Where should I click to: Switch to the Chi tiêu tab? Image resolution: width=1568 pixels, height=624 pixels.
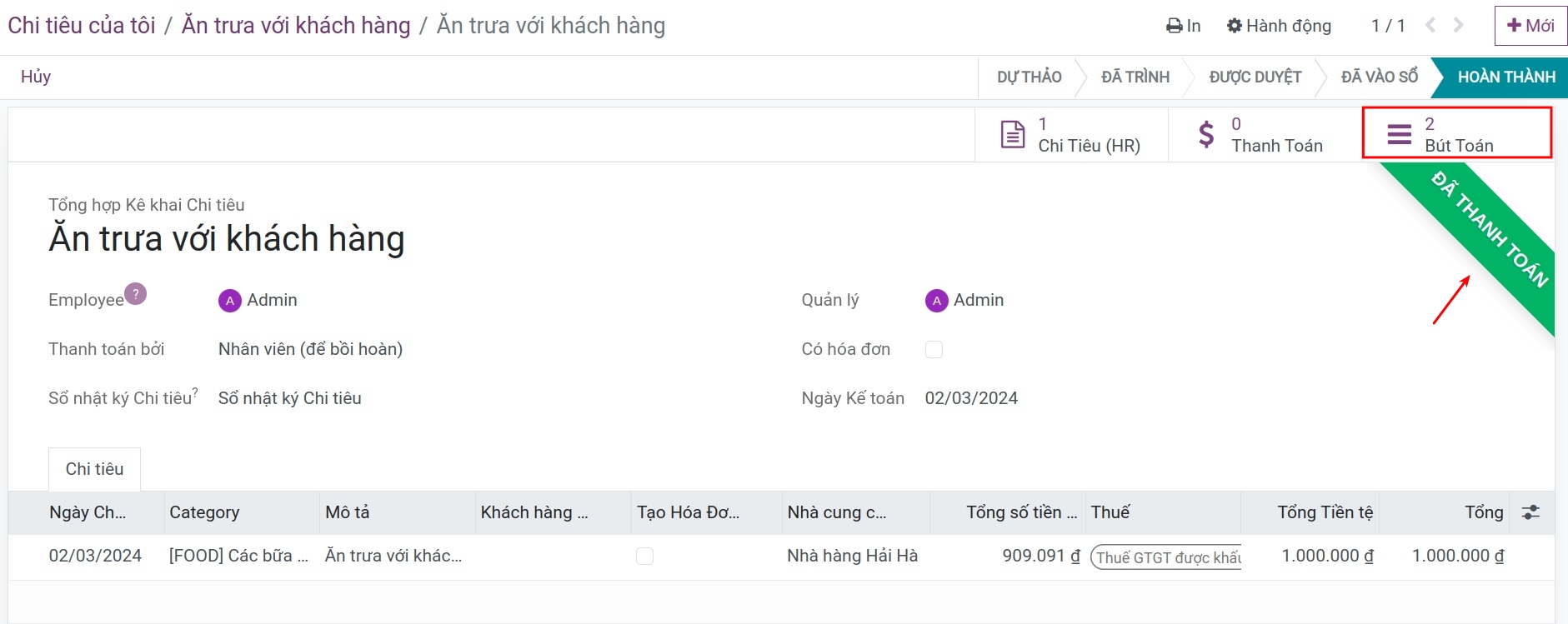coord(94,469)
